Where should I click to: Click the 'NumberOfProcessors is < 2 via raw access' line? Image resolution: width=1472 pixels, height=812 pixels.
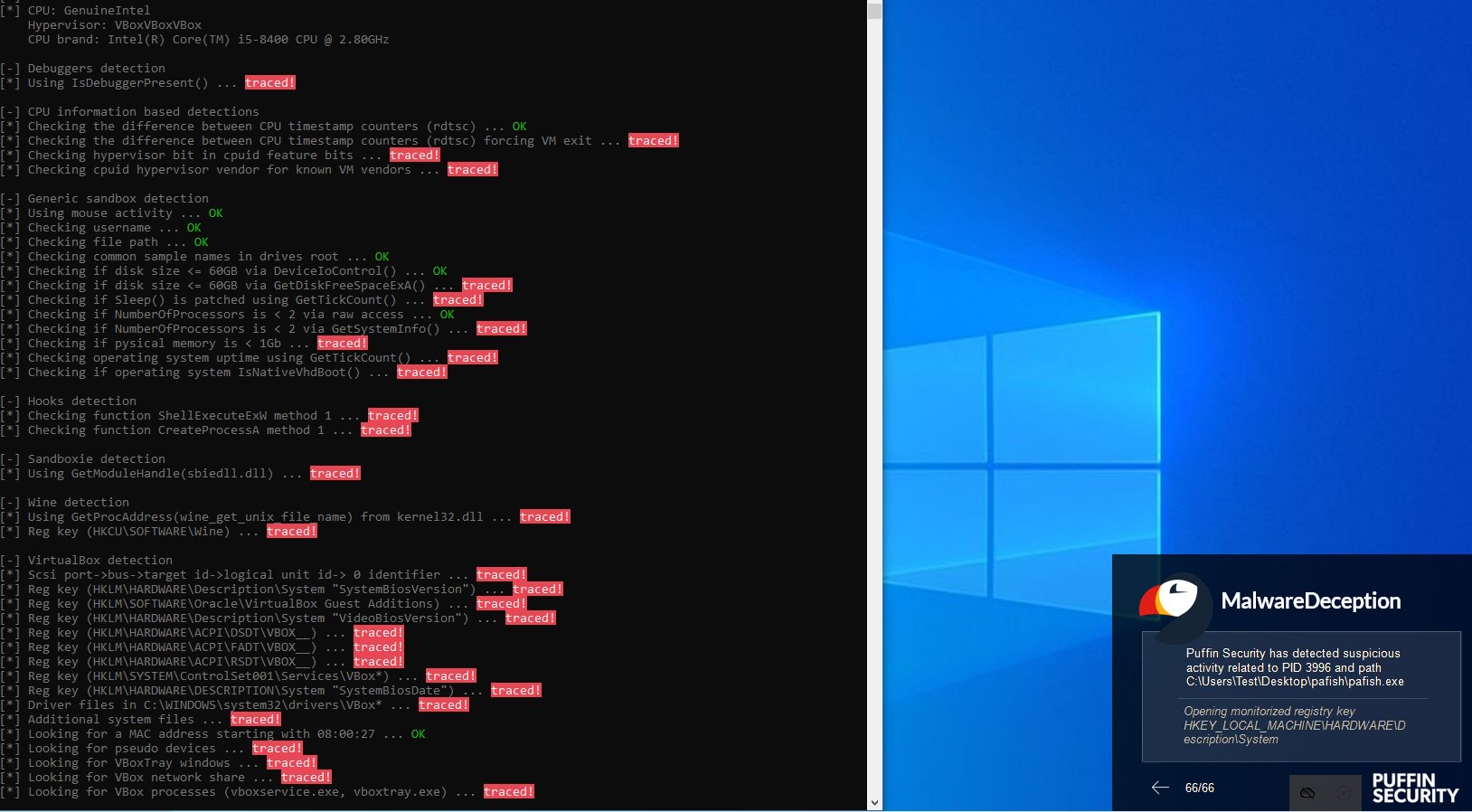click(x=228, y=315)
